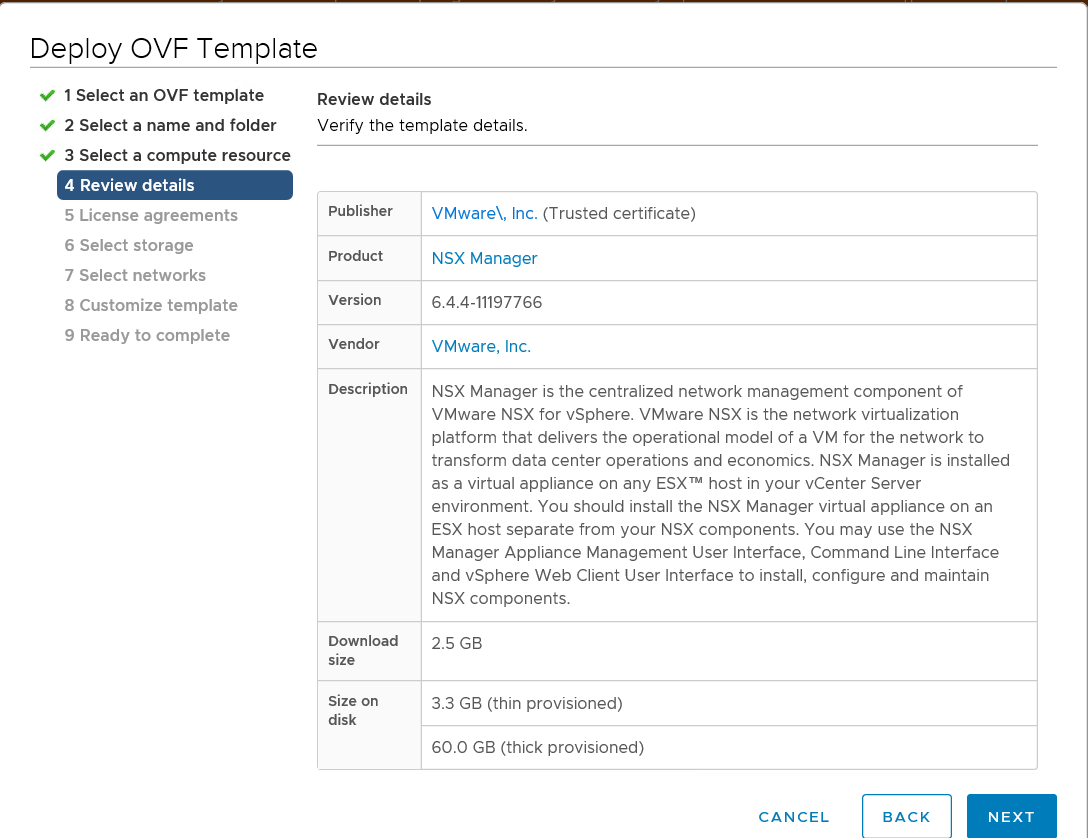Screen dimensions: 1088x838
Task: Click the green checkmark beside Select an OVF template
Action: pyautogui.click(x=46, y=96)
